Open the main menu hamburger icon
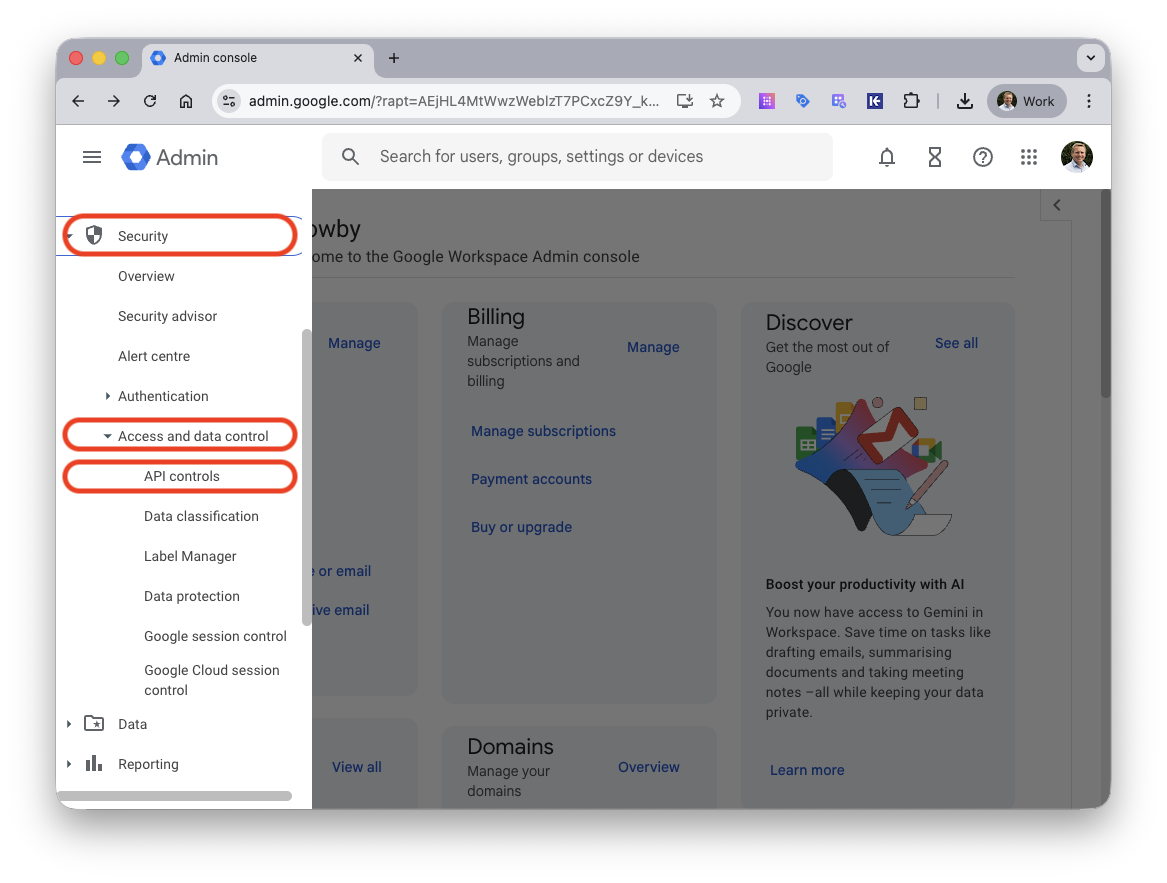 92,157
